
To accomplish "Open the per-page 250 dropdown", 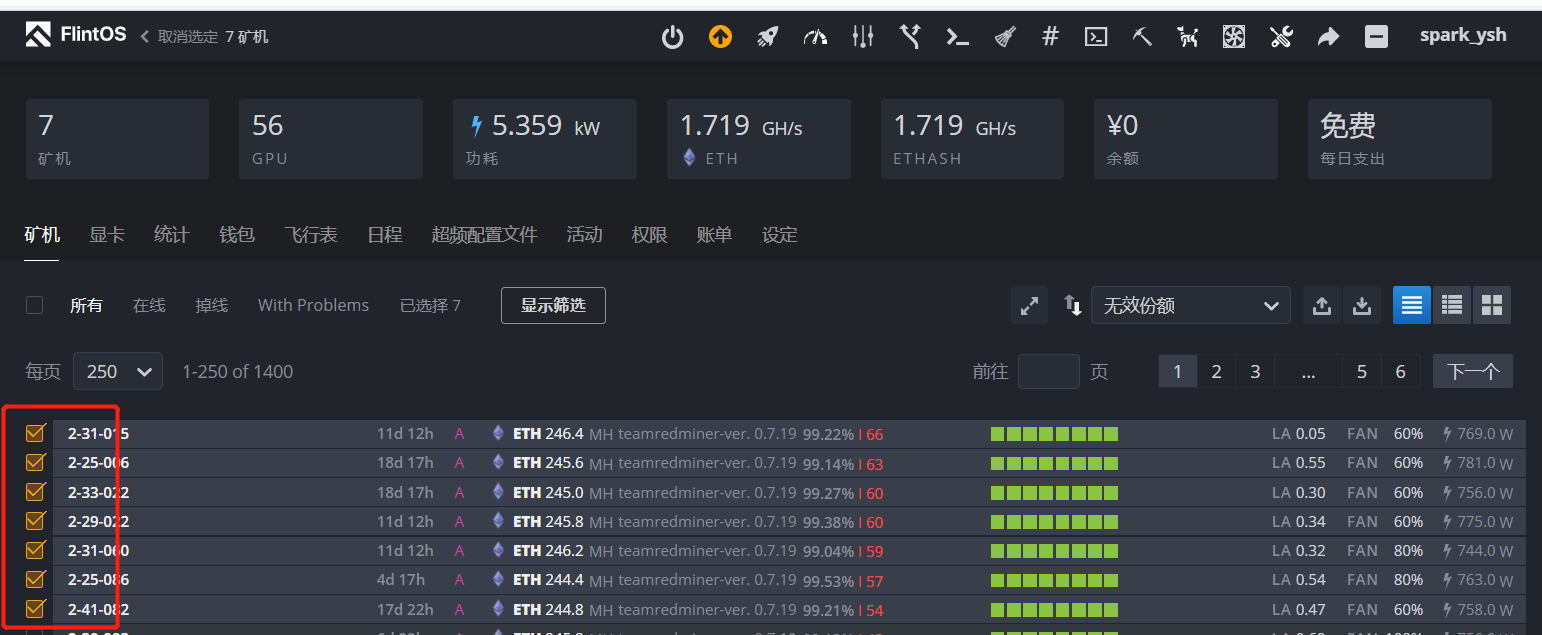I will (x=117, y=371).
